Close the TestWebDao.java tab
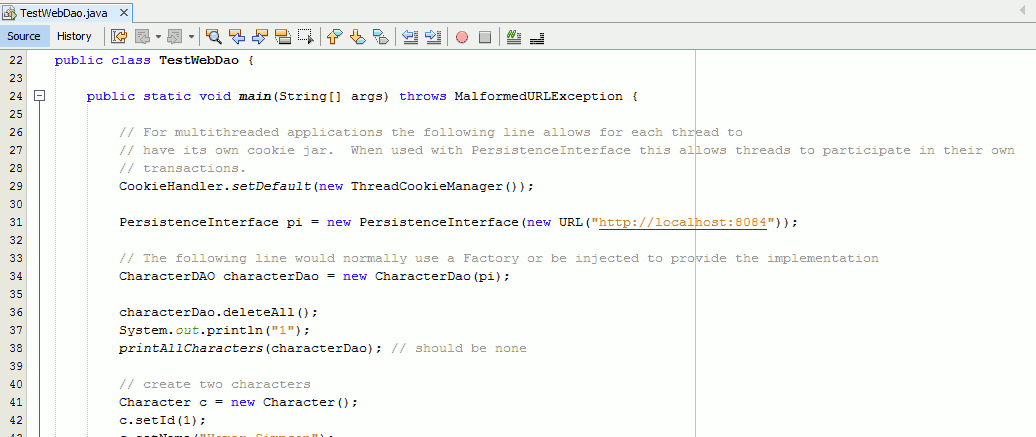Screen dimensions: 1036x437 click(124, 13)
